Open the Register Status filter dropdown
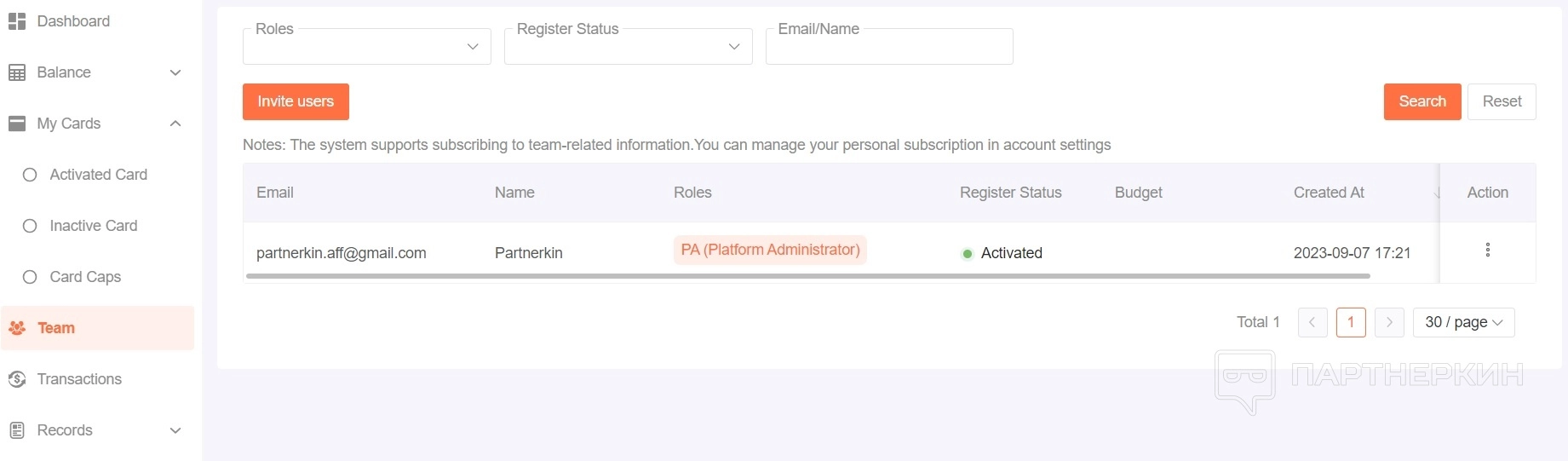1568x461 pixels. [629, 47]
